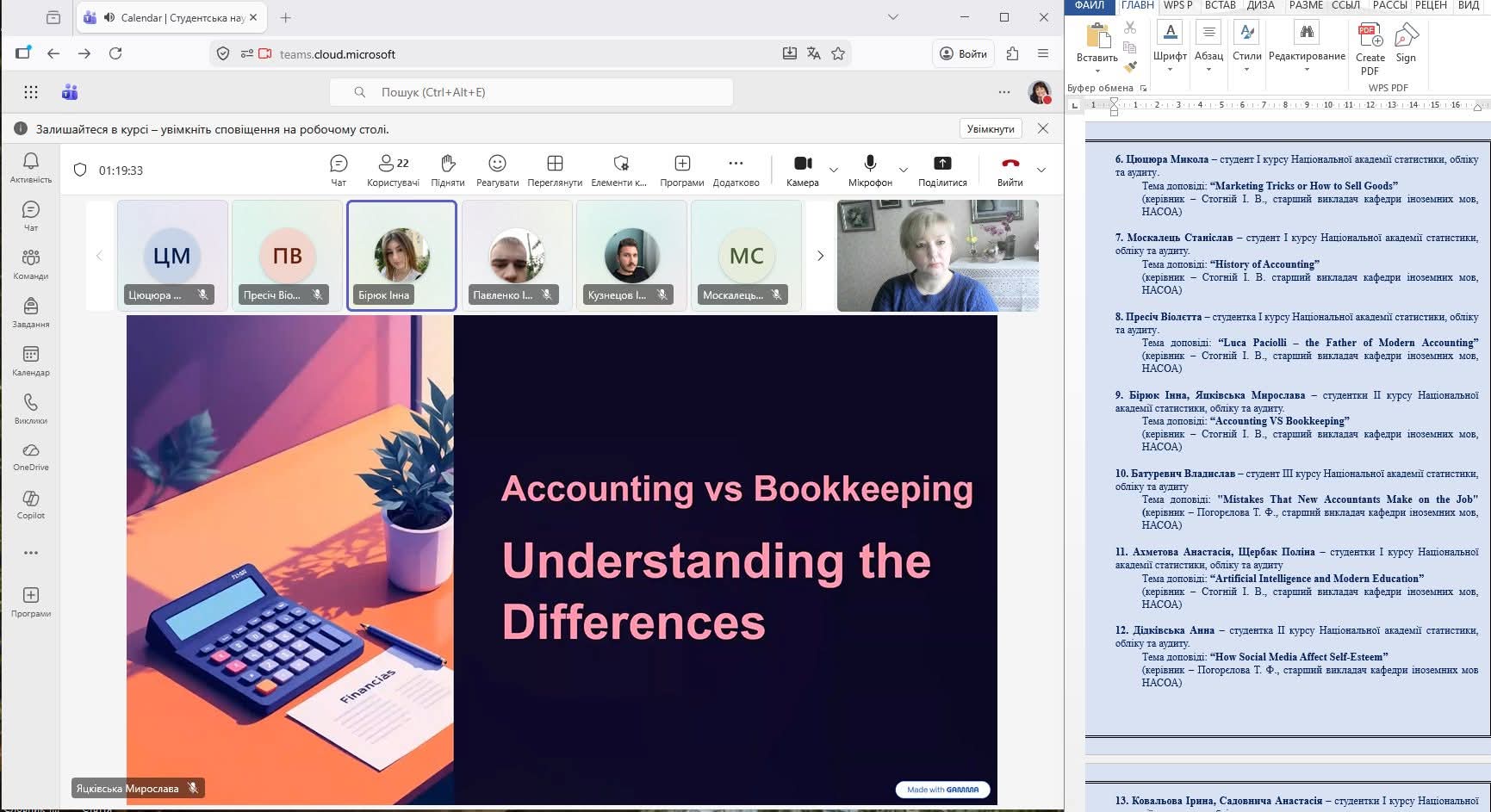Expand microphone options dropdown arrow
This screenshot has height=812, width=1491.
[x=903, y=170]
